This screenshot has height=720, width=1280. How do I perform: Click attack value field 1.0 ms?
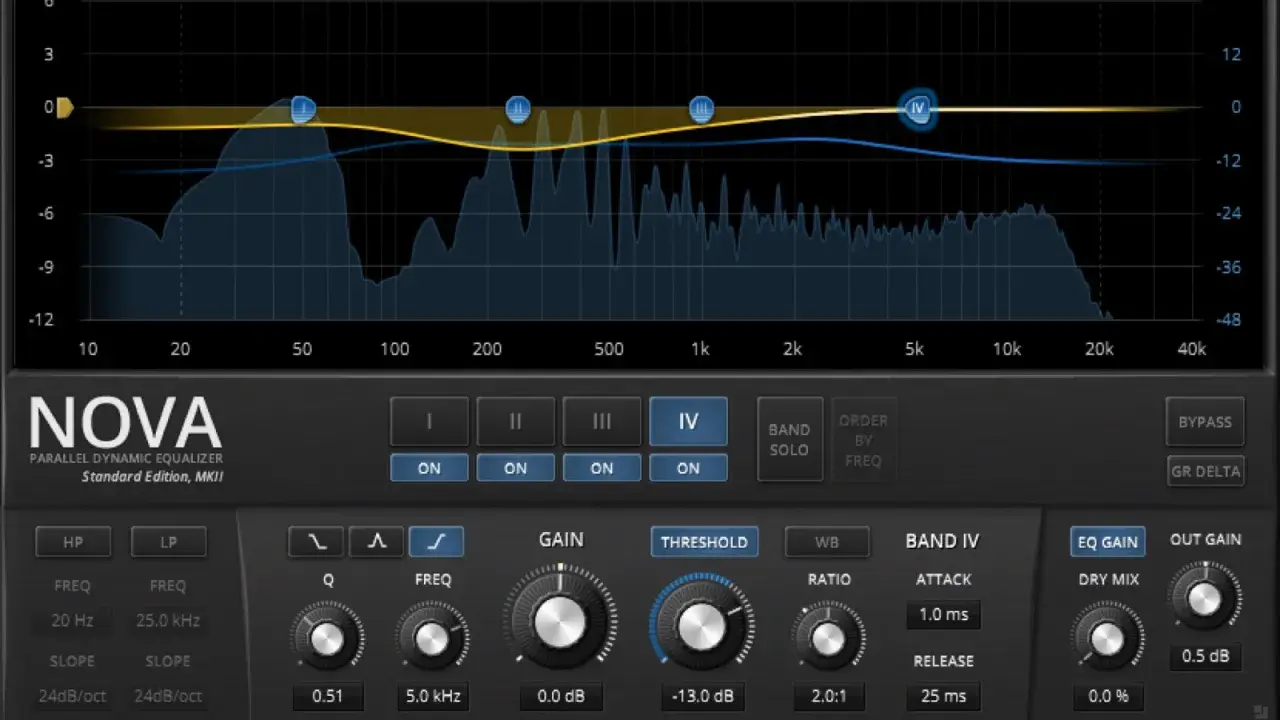pyautogui.click(x=943, y=615)
